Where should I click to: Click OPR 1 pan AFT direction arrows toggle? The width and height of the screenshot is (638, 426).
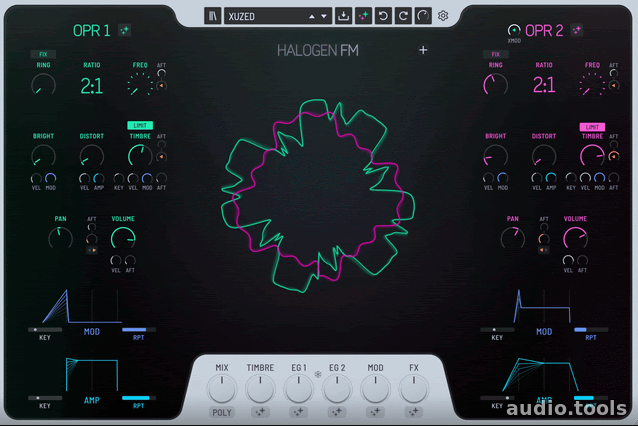pyautogui.click(x=92, y=250)
